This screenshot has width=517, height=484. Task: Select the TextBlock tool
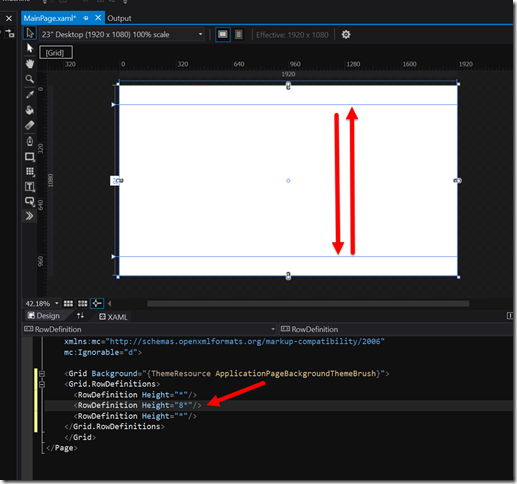point(30,187)
